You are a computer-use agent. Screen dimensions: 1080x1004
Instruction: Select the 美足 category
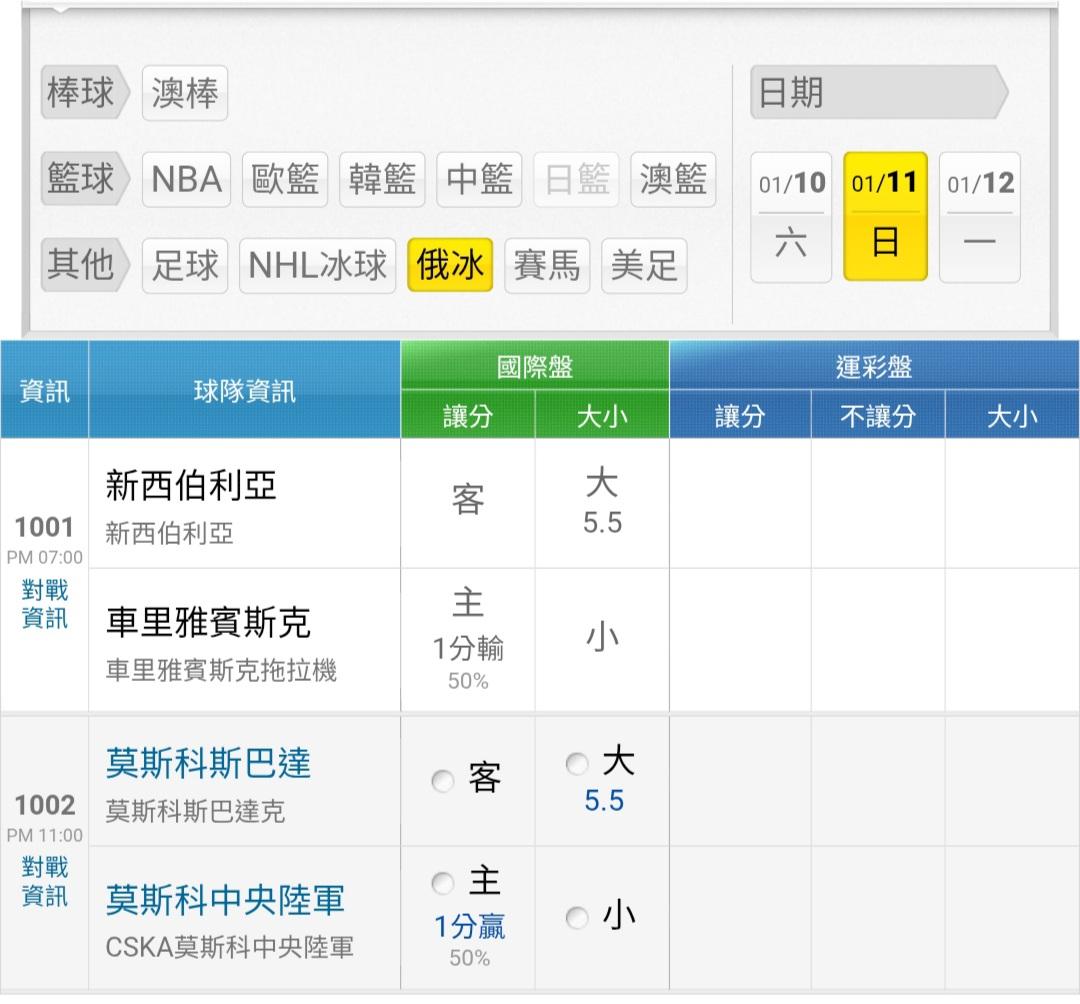tap(644, 265)
